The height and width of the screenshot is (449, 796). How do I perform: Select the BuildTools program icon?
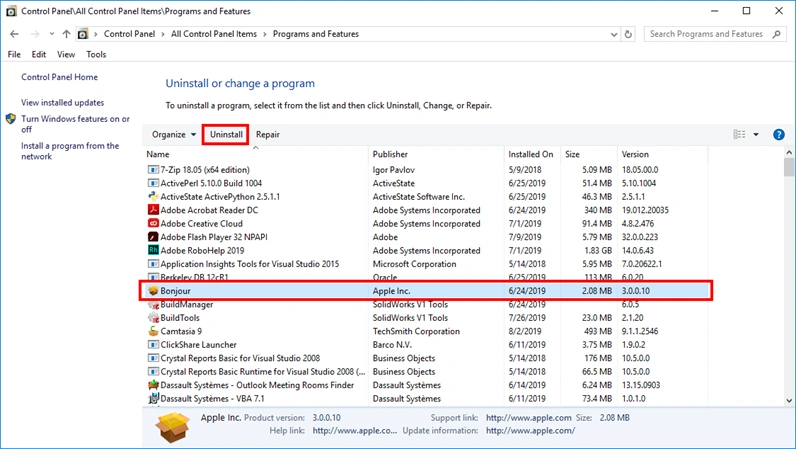153,318
